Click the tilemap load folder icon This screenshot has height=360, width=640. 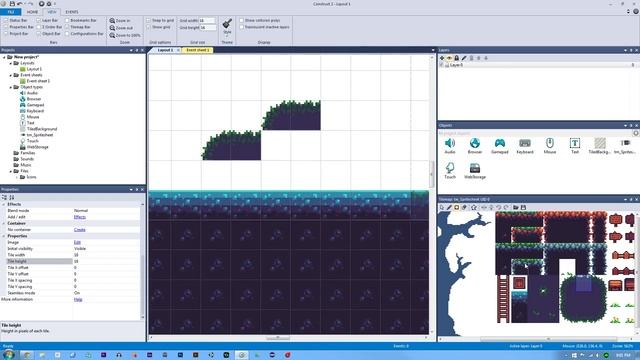(x=516, y=207)
